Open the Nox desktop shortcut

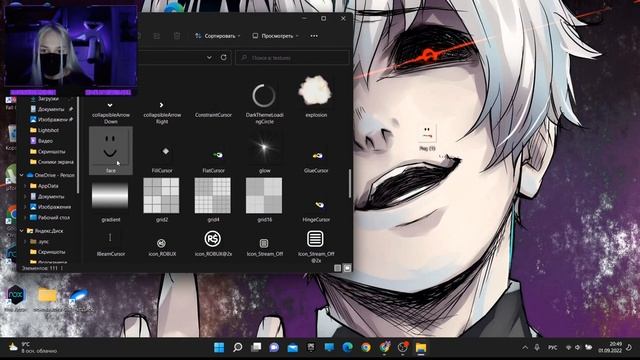coord(16,298)
